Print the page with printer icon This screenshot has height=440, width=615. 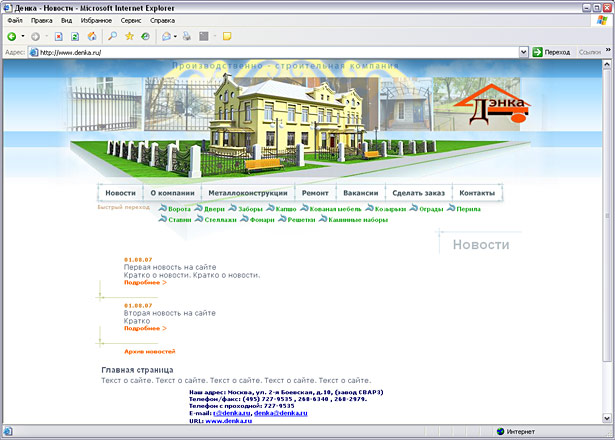(x=187, y=36)
